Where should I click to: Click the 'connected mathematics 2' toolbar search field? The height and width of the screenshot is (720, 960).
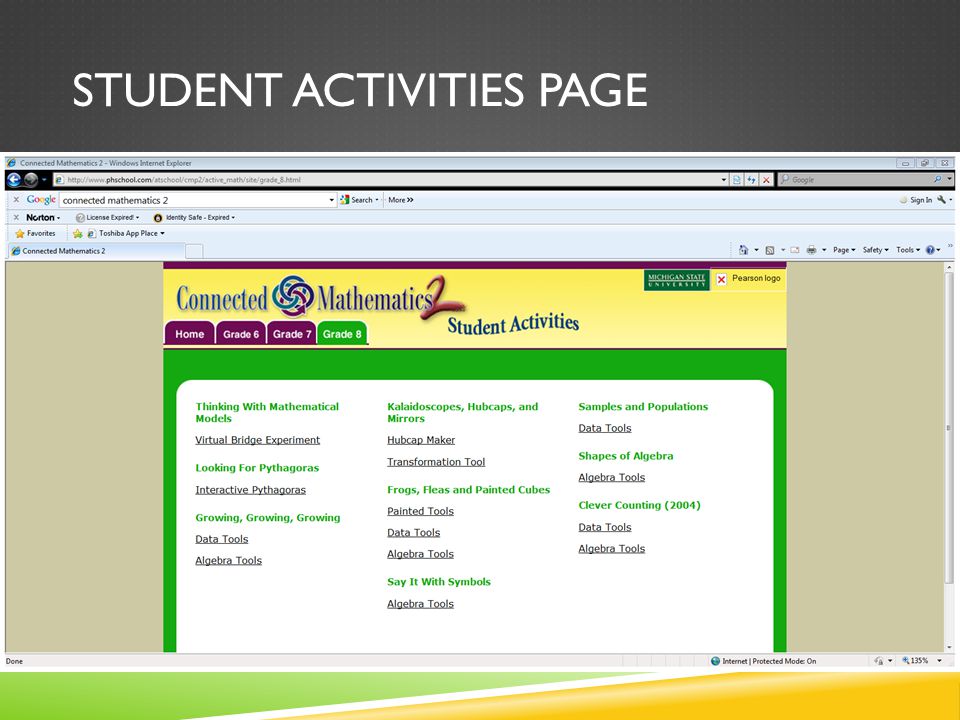[x=193, y=200]
